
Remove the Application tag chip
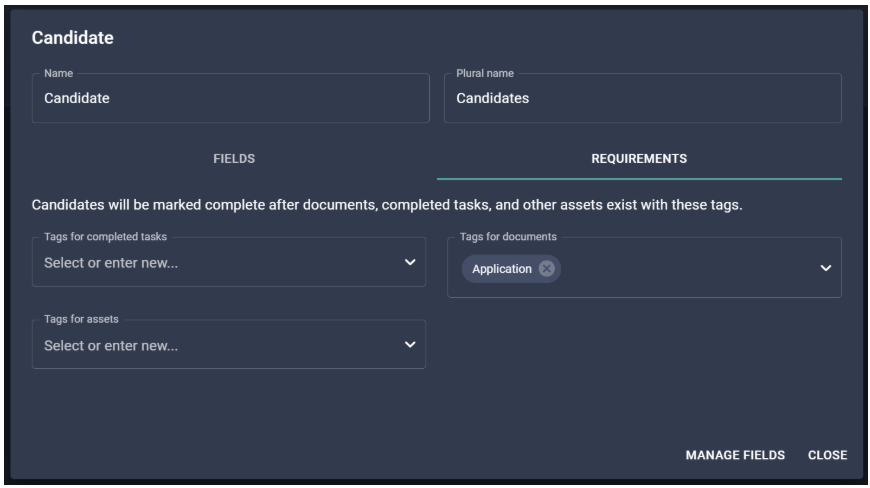(547, 269)
